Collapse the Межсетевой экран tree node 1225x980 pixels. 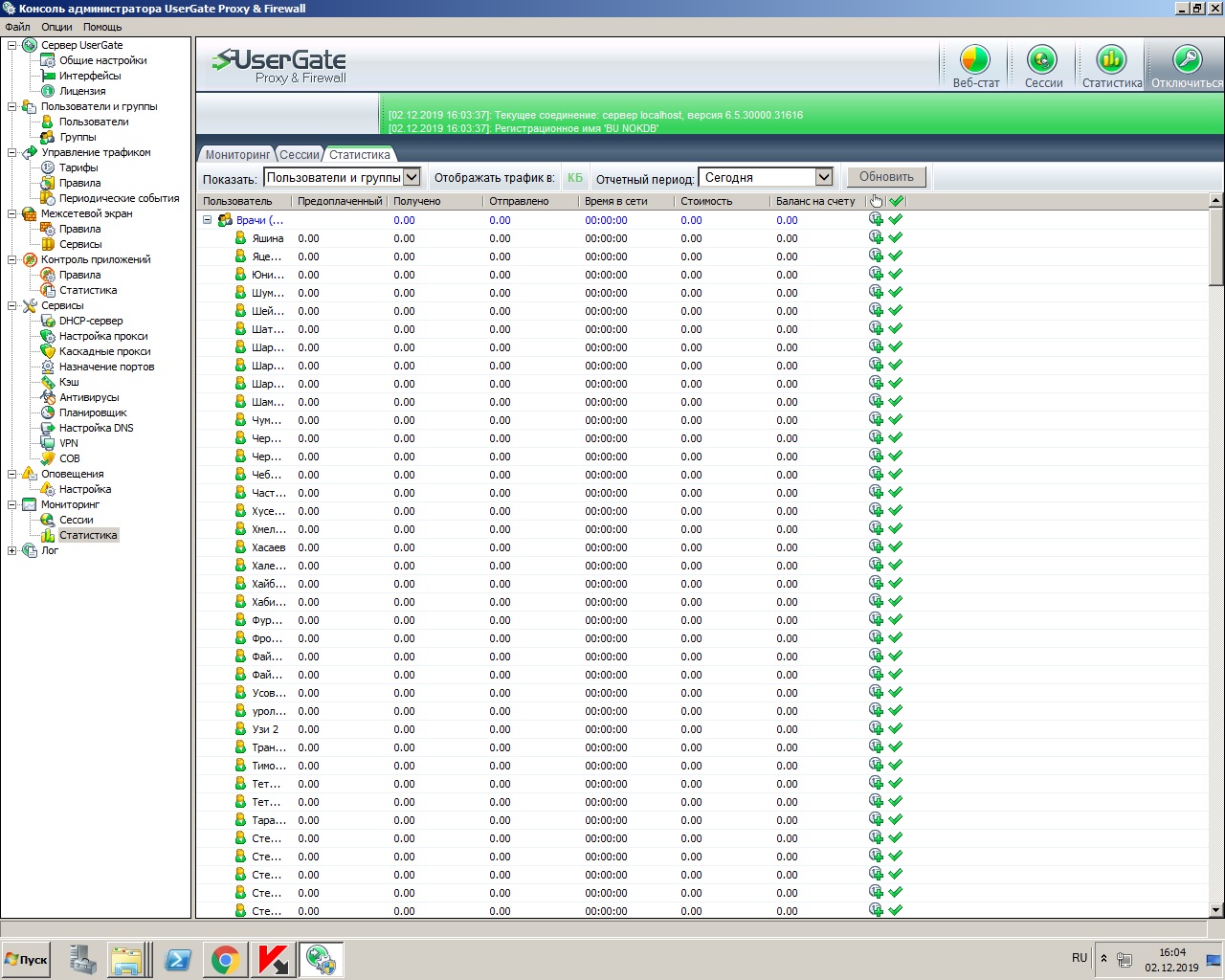(11, 213)
